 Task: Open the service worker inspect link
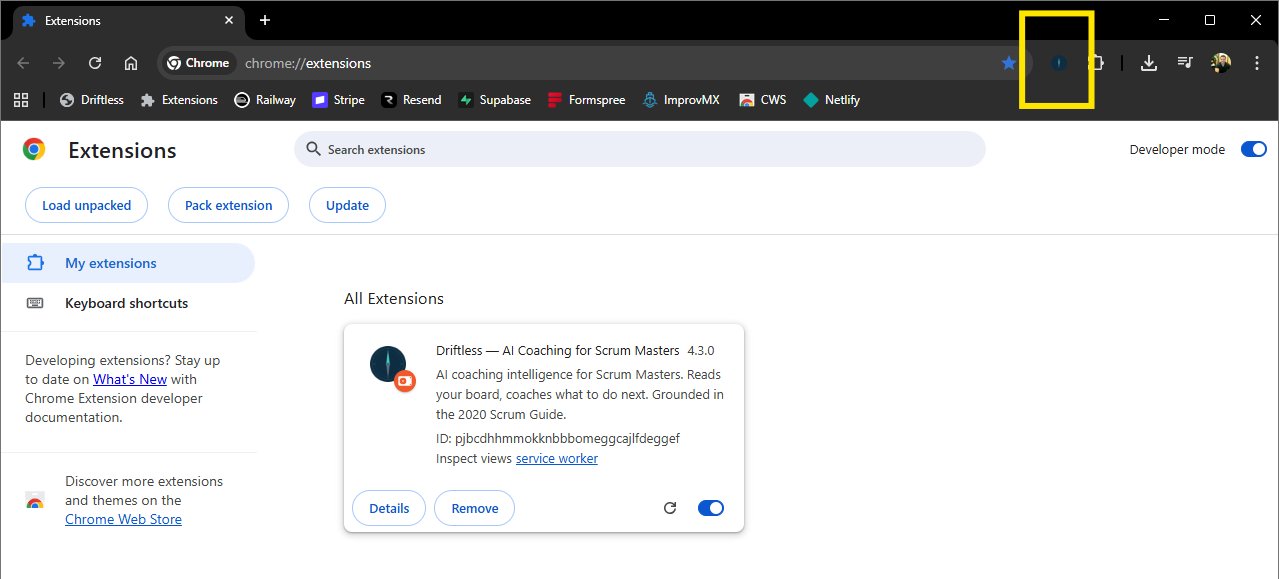point(556,458)
